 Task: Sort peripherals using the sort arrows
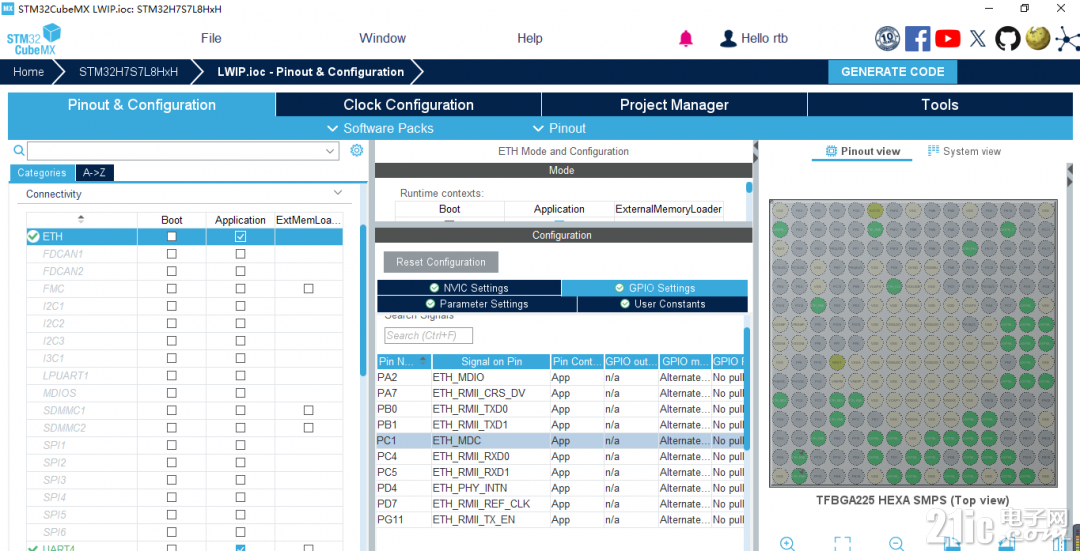81,220
